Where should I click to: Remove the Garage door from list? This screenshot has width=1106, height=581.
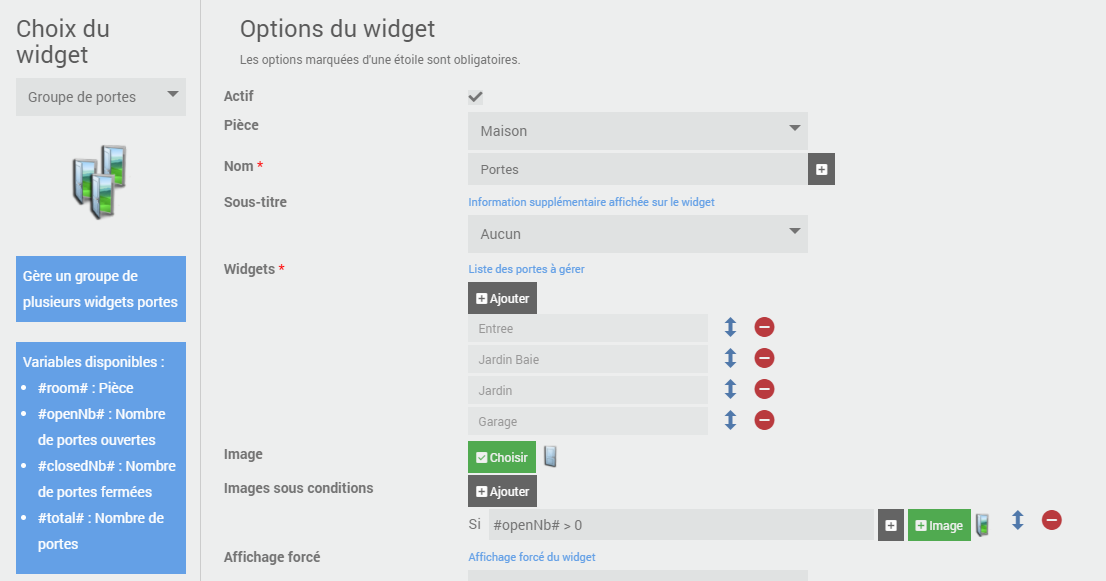[764, 420]
